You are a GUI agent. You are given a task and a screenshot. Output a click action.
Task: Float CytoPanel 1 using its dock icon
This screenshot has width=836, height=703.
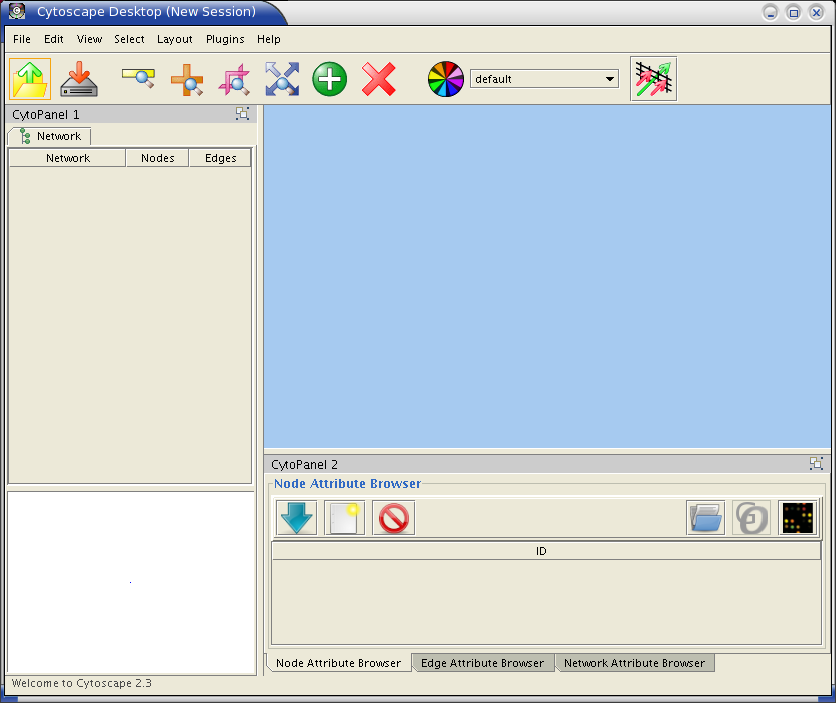tap(242, 114)
